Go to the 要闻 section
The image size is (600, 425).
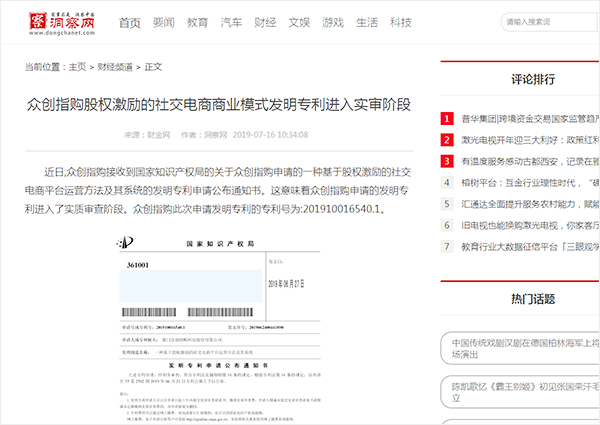point(164,21)
